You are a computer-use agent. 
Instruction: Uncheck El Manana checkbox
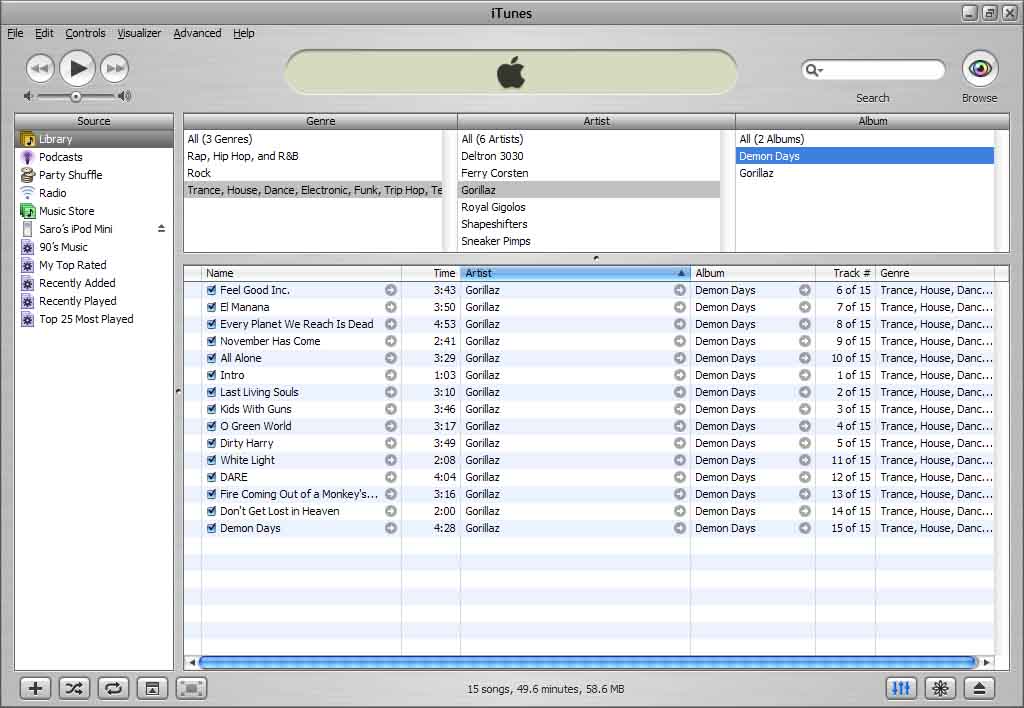point(211,307)
